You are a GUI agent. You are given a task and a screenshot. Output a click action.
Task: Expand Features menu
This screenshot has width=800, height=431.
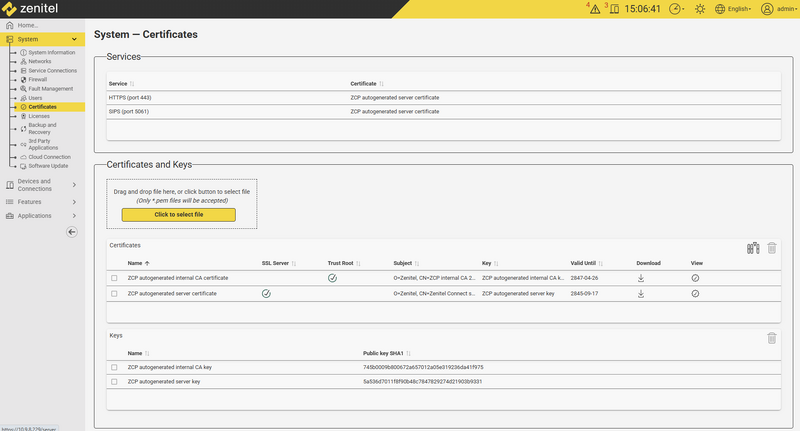(x=41, y=202)
